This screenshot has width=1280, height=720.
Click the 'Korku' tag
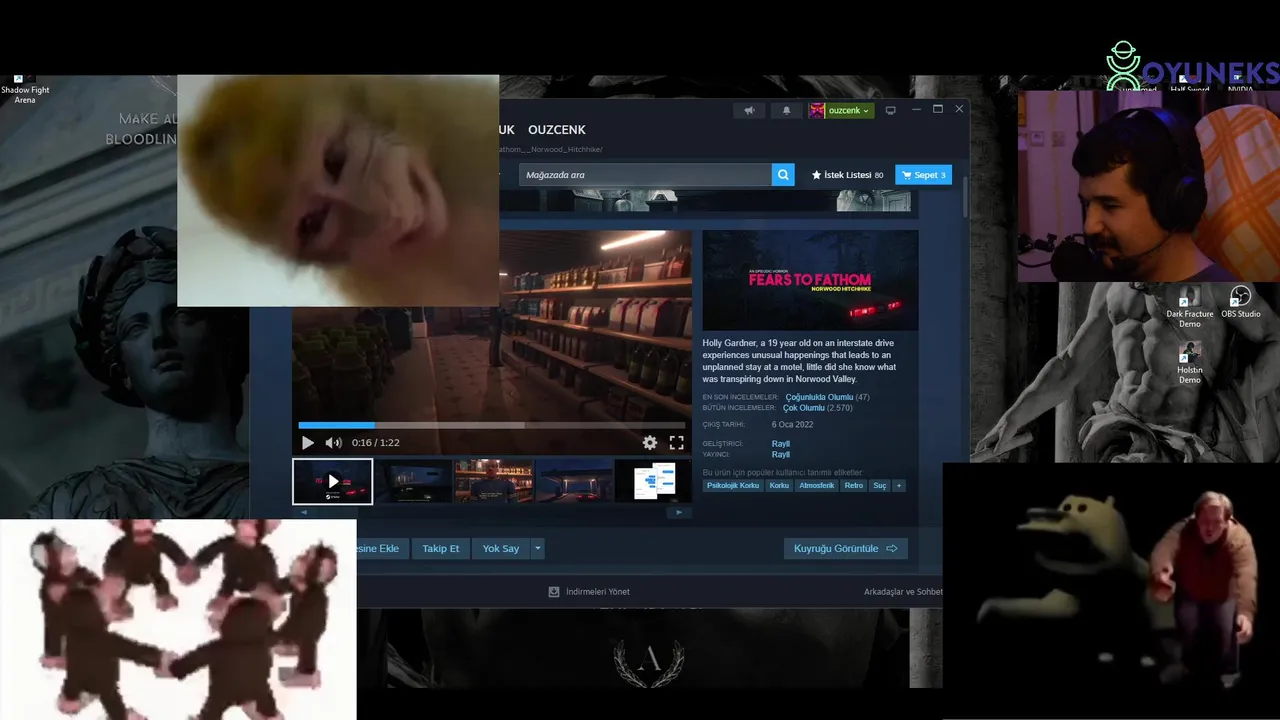(x=779, y=486)
